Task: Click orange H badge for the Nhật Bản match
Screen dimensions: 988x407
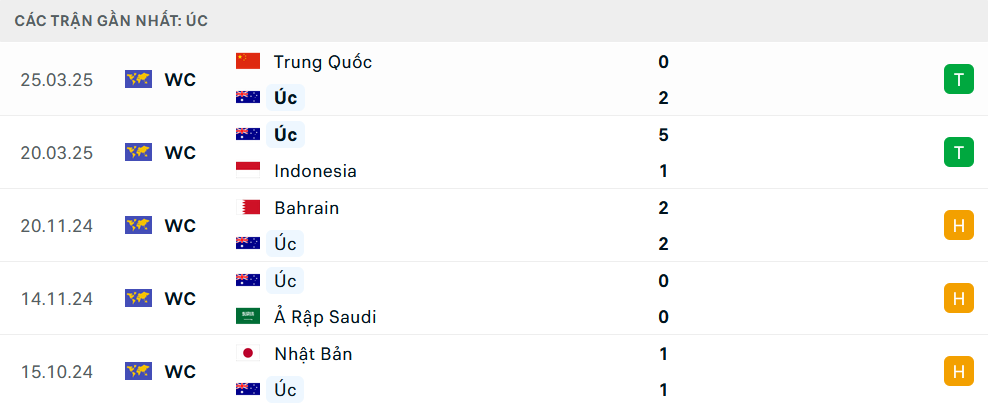Action: click(x=958, y=372)
